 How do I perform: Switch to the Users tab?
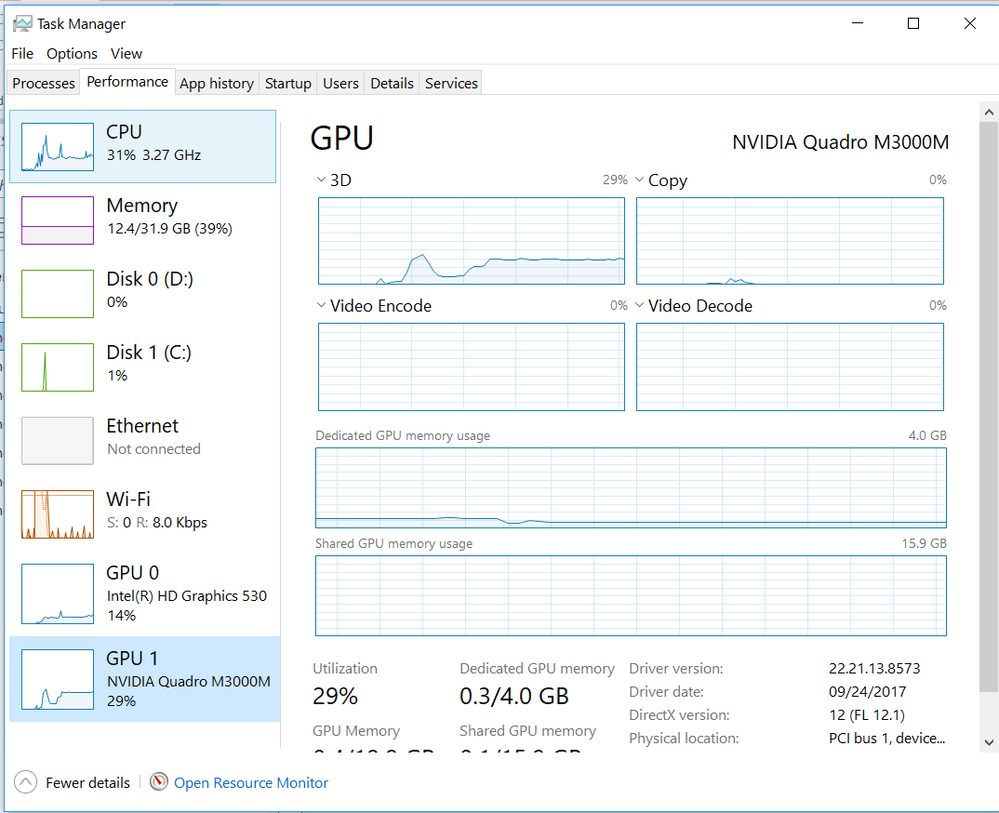(341, 83)
